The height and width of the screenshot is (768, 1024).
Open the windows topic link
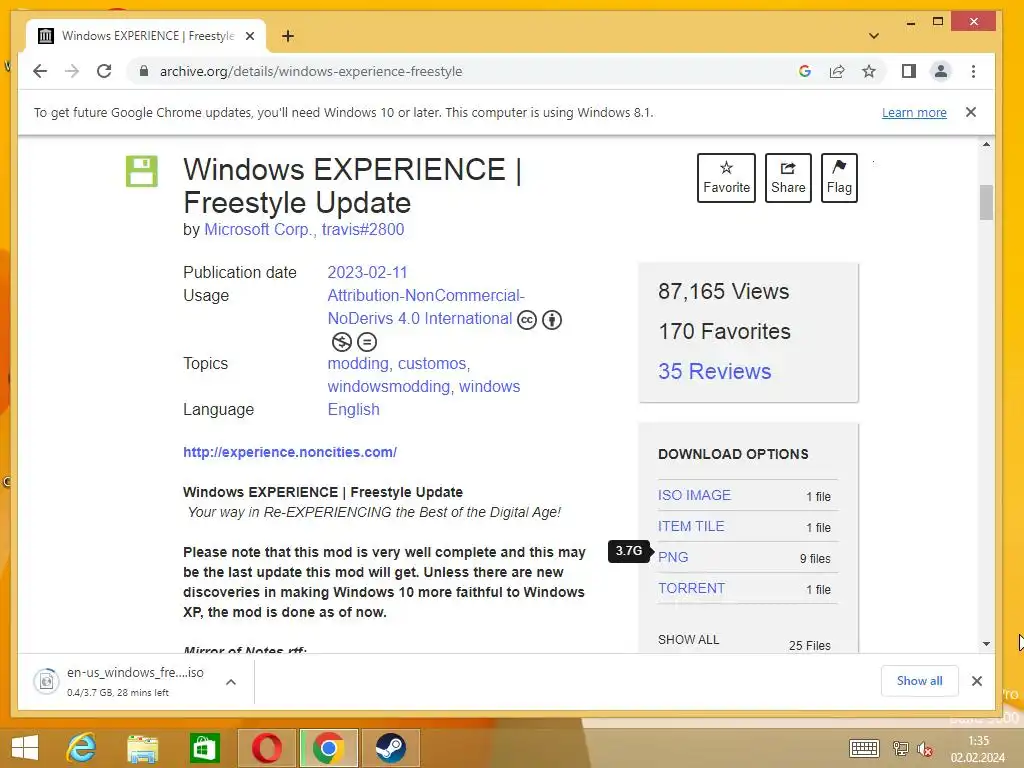pos(490,387)
